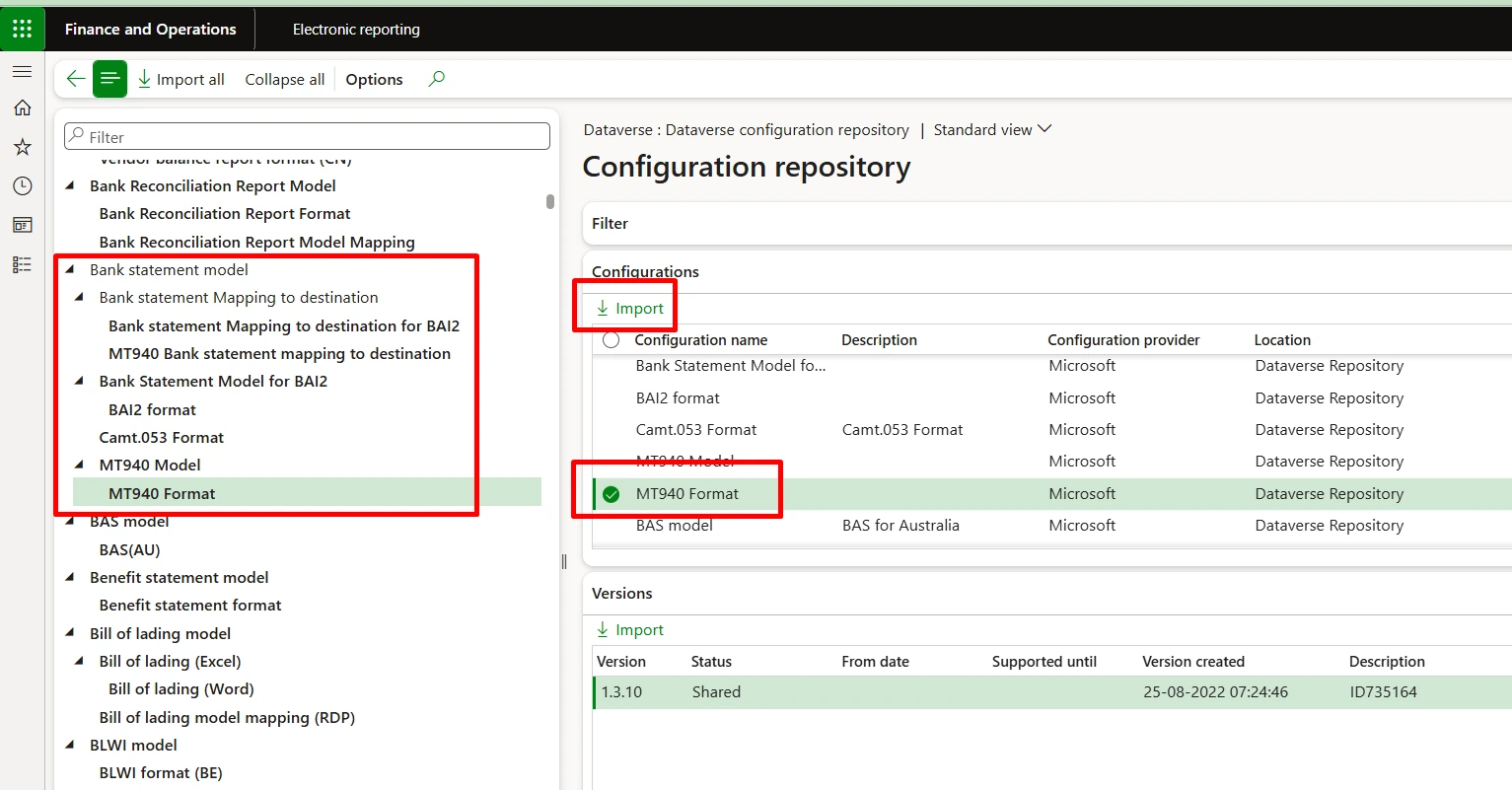Collapse the MT940 Model tree node
The width and height of the screenshot is (1512, 790).
coord(80,466)
